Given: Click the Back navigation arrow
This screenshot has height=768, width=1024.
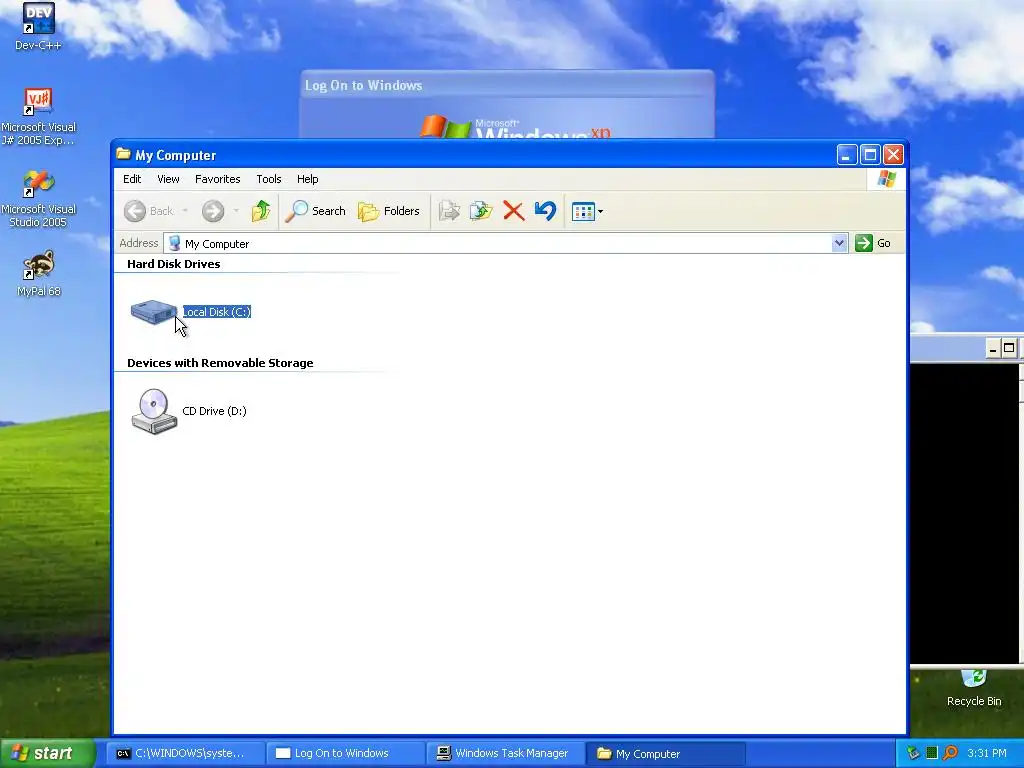Looking at the screenshot, I should 135,211.
